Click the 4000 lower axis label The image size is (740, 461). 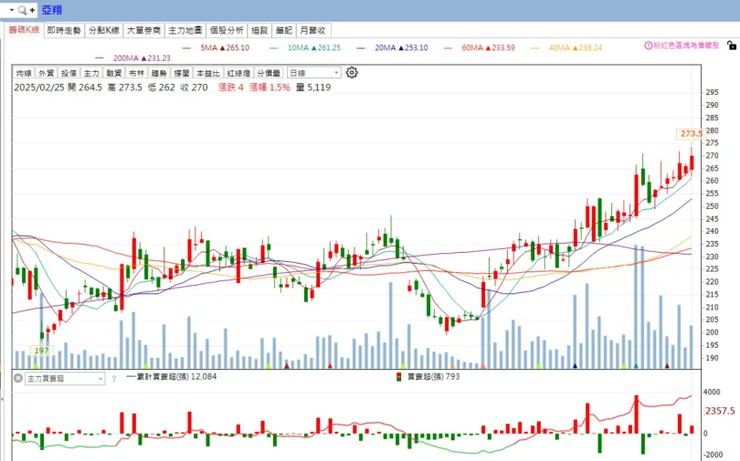click(712, 392)
